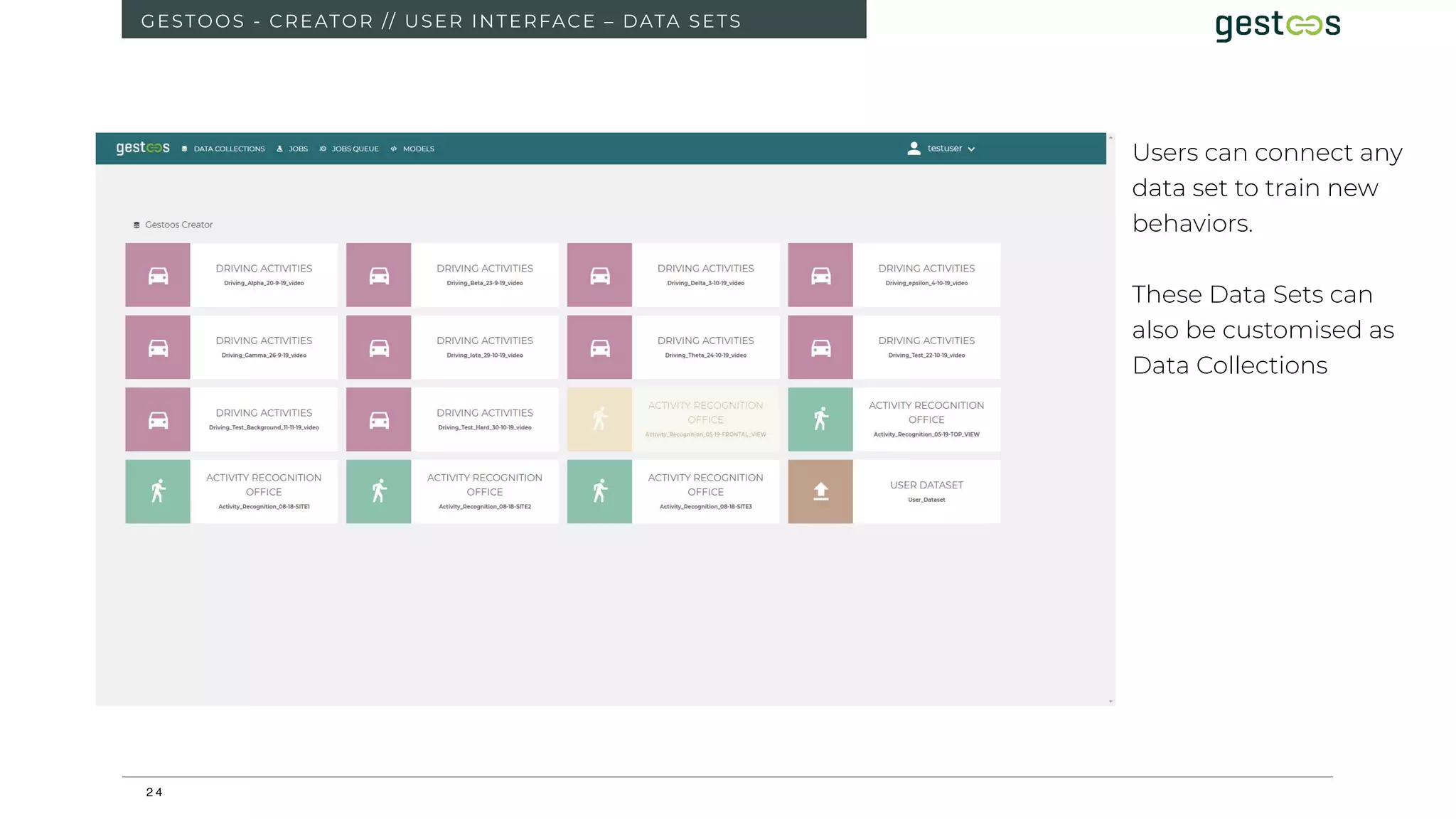Viewport: 1456px width, 819px height.
Task: Select Driving_Test_22-10-19_video card label
Action: point(926,355)
